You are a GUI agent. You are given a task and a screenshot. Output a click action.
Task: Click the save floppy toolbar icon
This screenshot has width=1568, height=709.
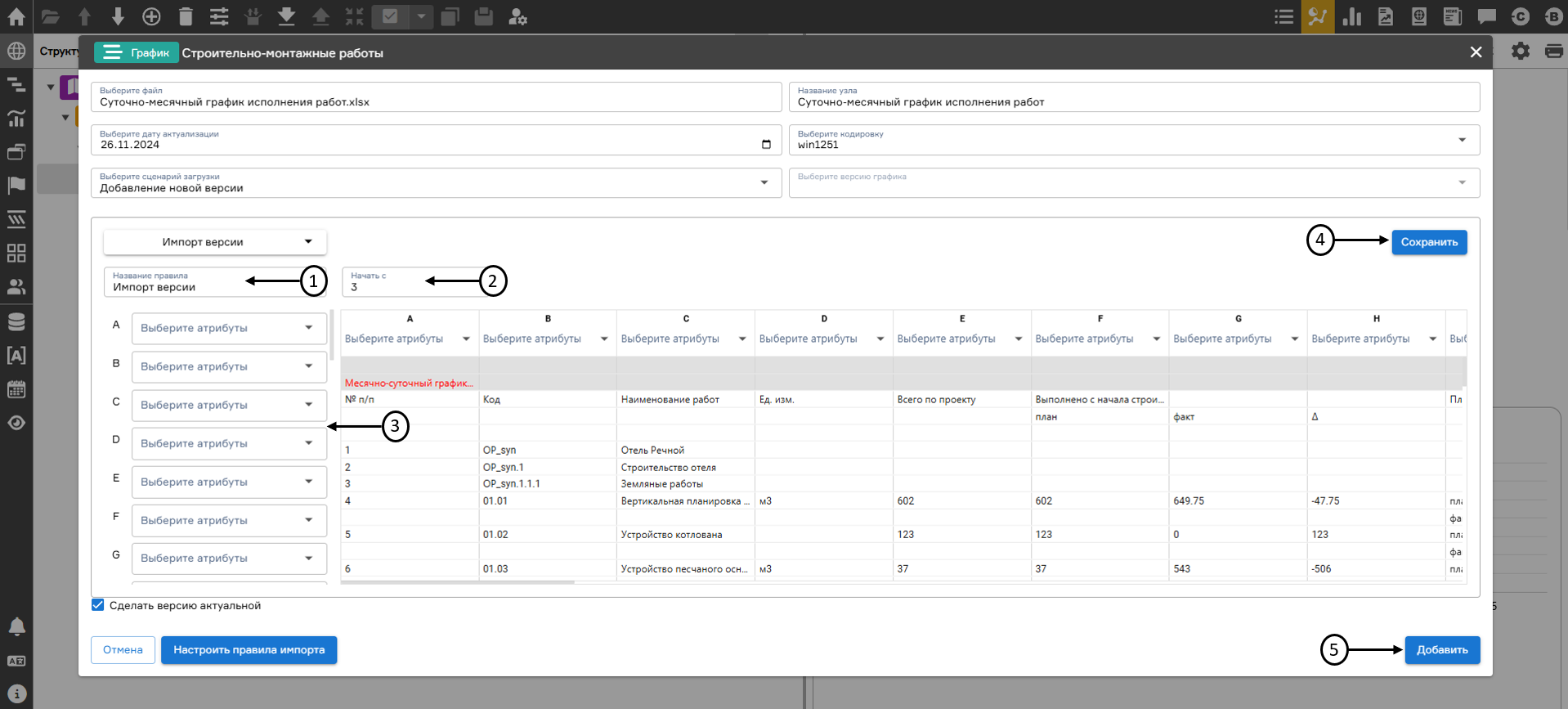pyautogui.click(x=483, y=16)
